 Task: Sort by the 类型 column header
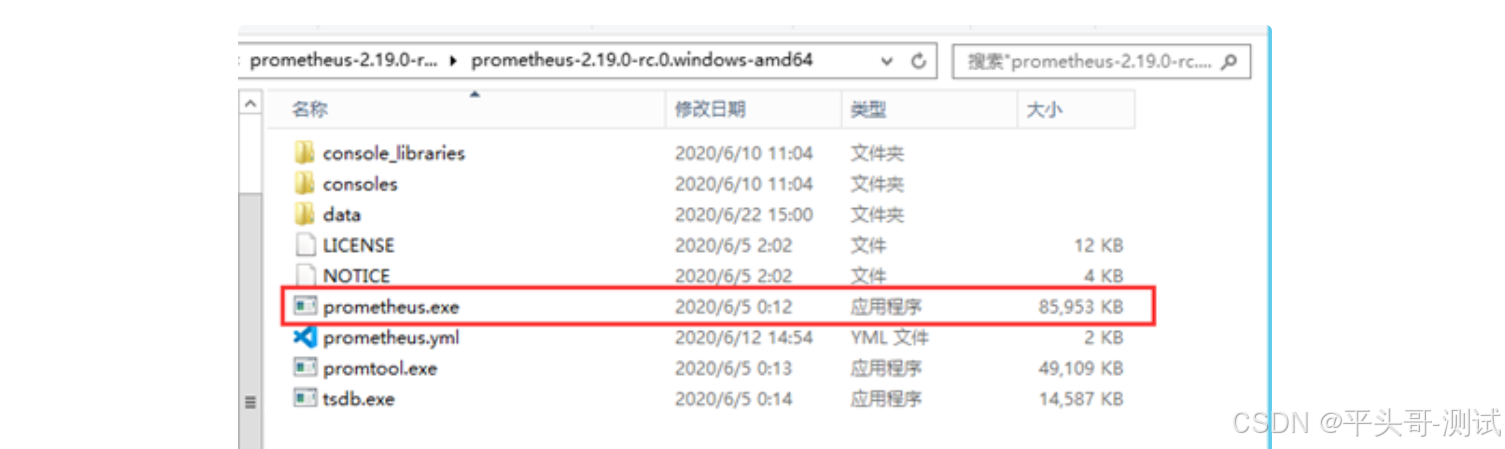point(929,109)
